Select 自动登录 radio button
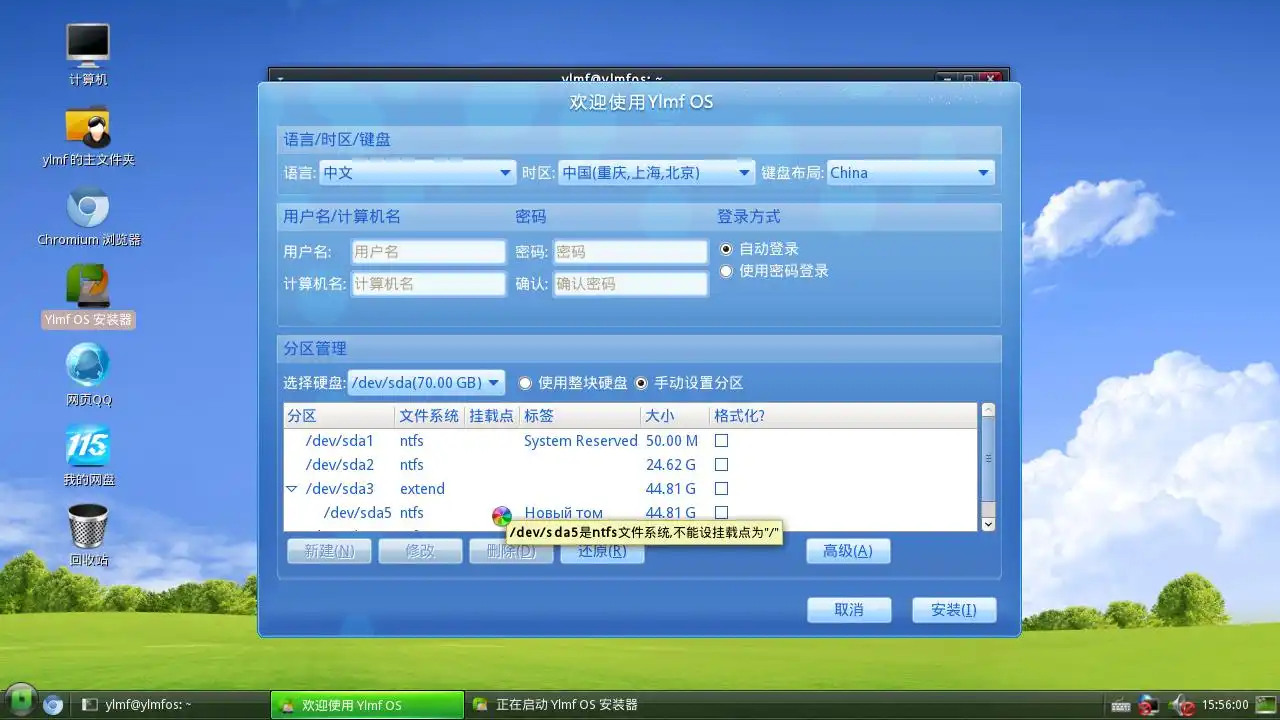 click(727, 249)
